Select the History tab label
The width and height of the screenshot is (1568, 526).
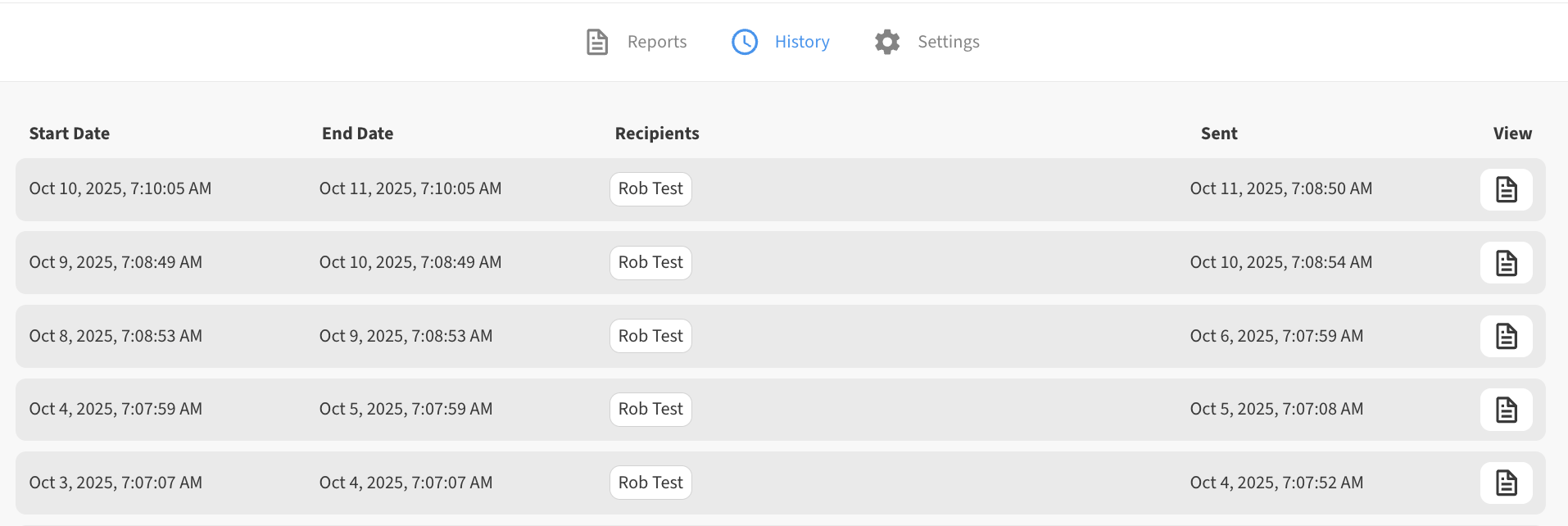point(801,42)
